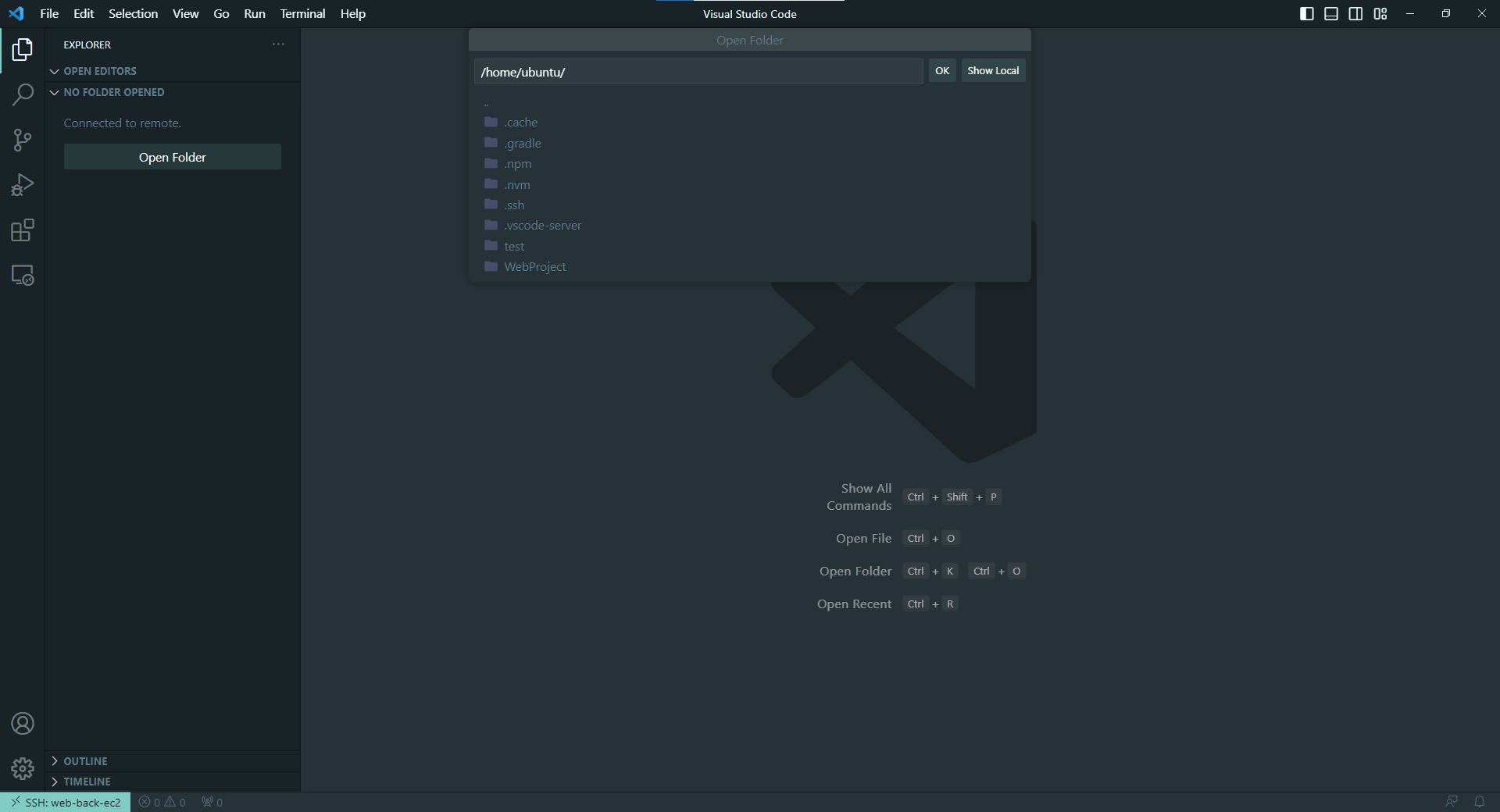Minimize the VS Code window
The image size is (1500, 812).
1410,13
